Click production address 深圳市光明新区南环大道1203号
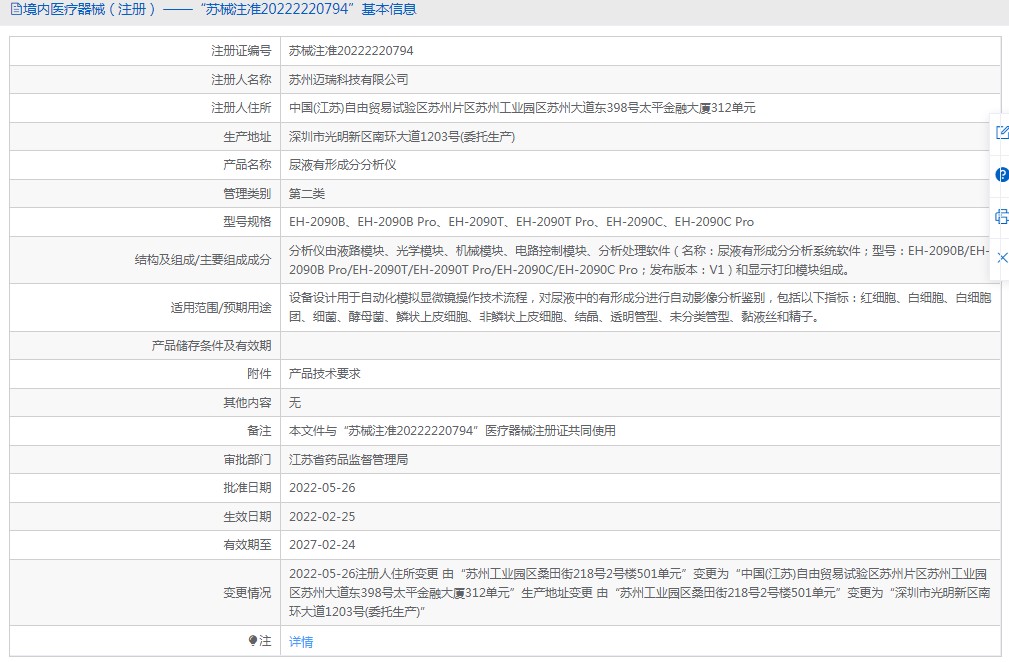 [x=402, y=136]
